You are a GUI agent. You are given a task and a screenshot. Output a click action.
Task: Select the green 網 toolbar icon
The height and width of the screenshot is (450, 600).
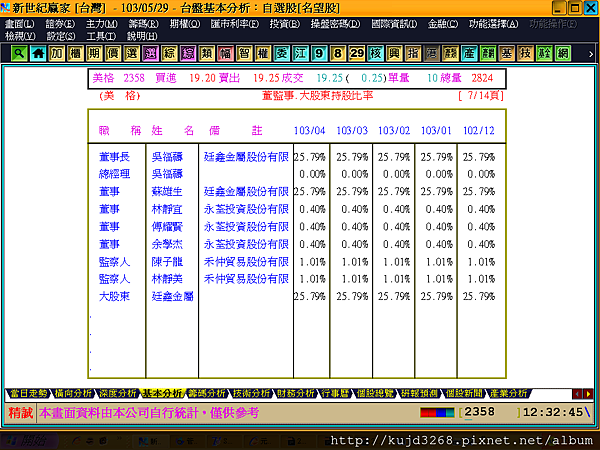[x=563, y=53]
